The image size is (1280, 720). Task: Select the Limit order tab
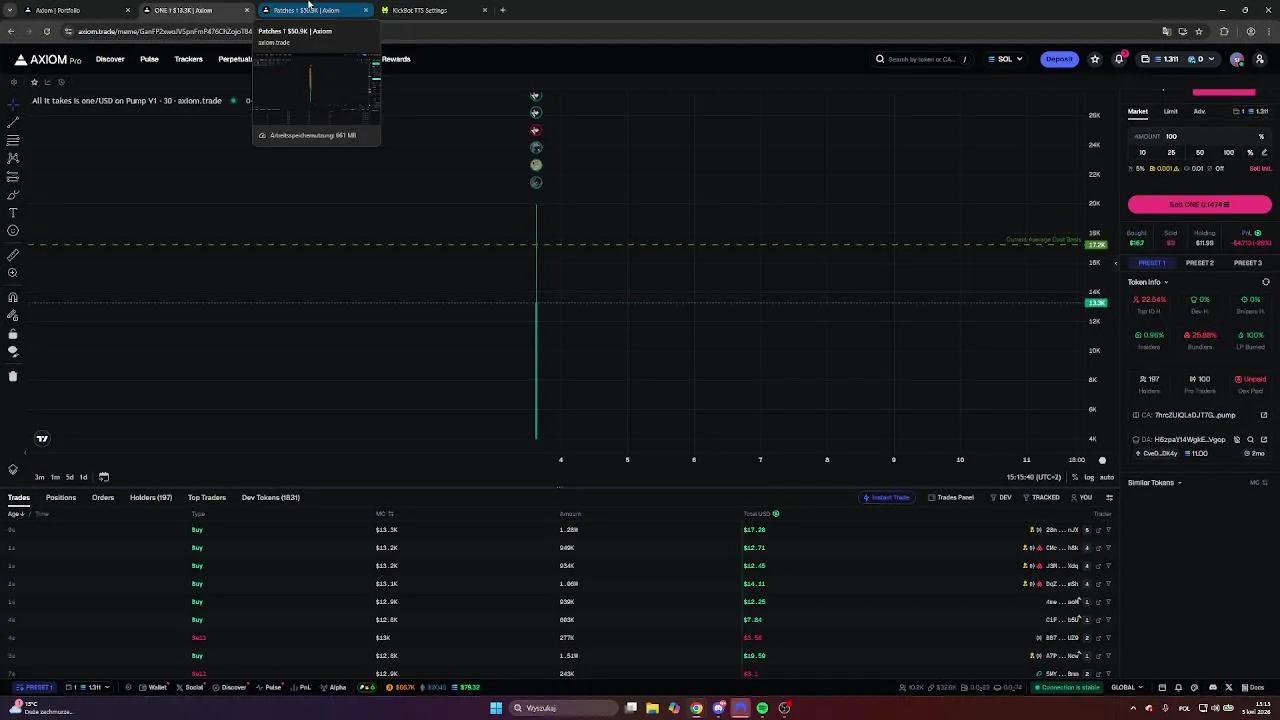pos(1170,111)
